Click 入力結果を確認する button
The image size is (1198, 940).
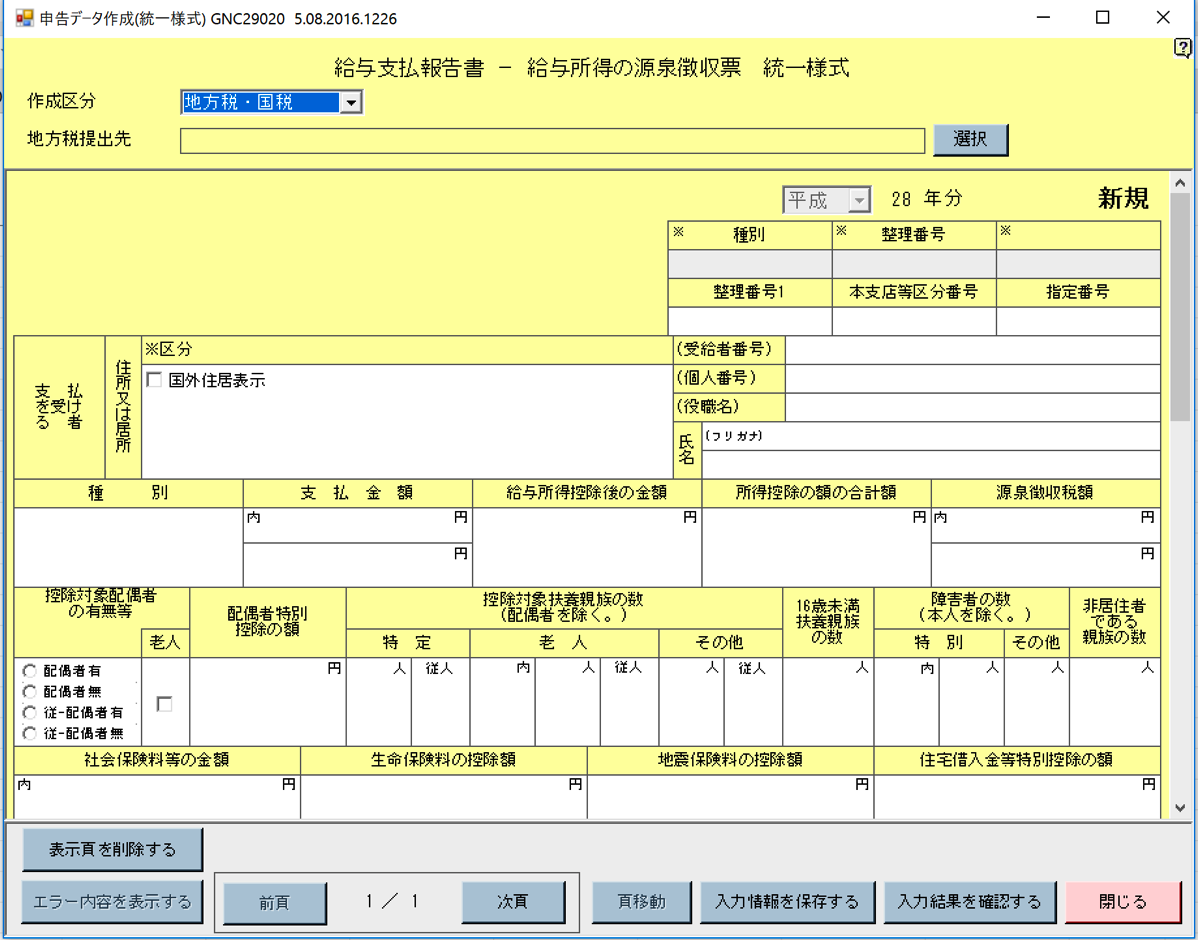970,903
